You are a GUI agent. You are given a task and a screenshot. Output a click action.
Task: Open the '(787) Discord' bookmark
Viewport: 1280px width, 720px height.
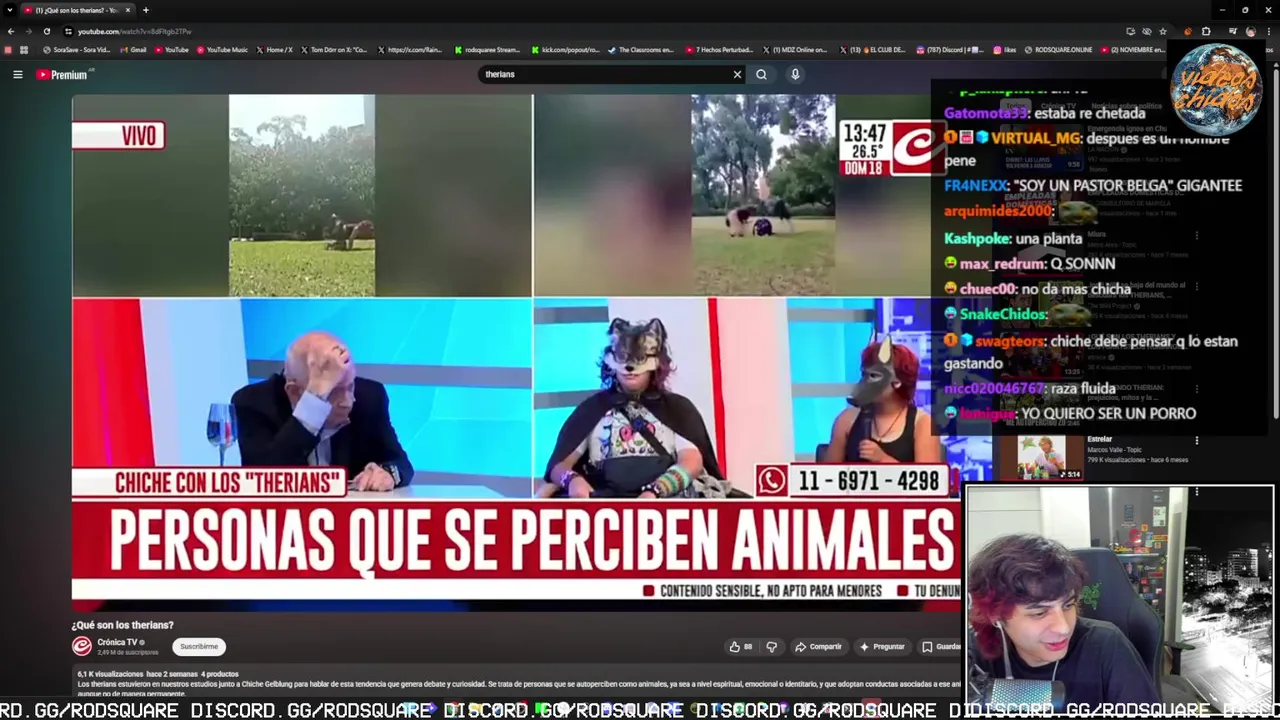(x=951, y=50)
